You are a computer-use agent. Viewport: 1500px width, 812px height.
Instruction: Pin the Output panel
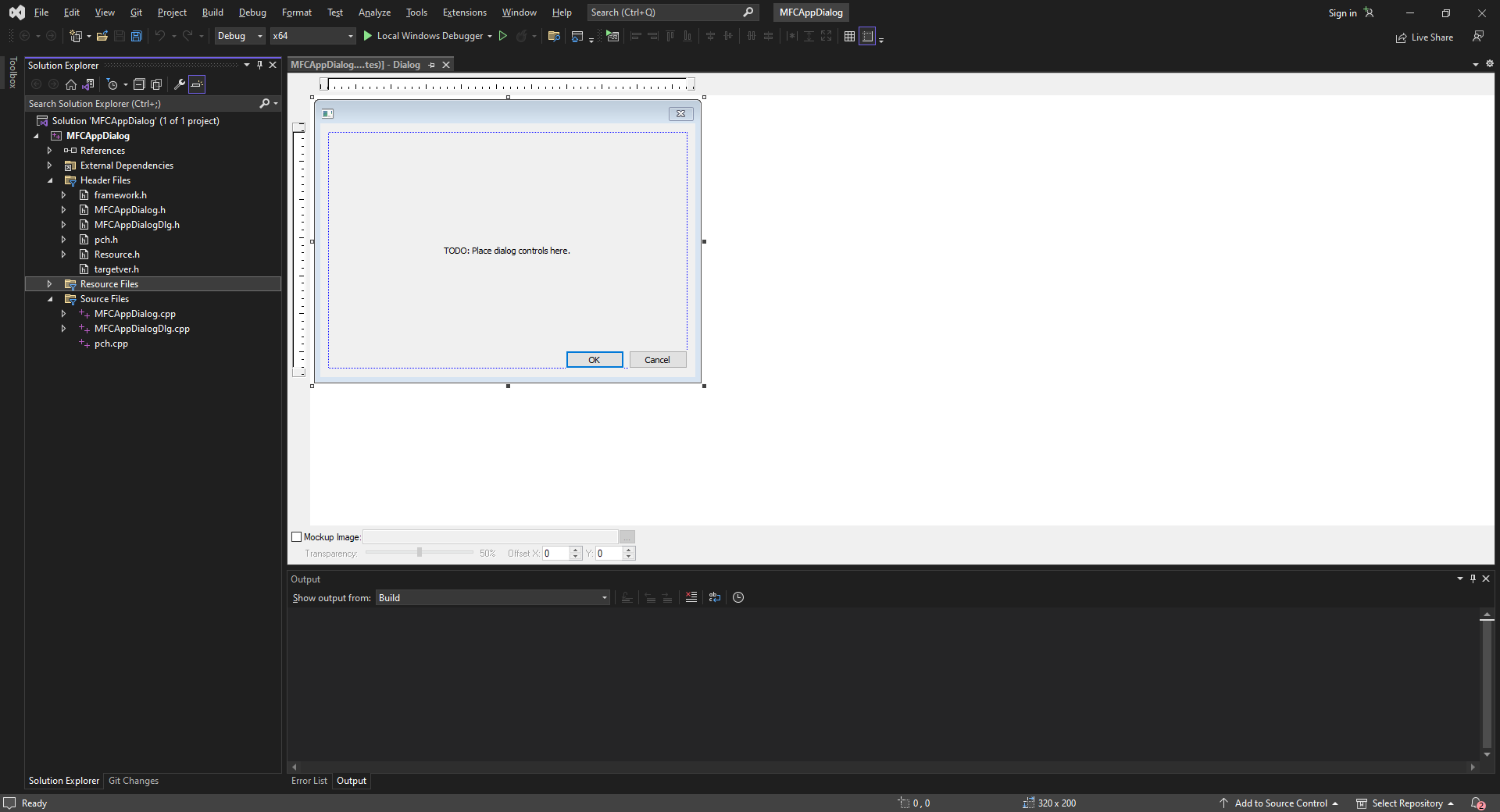(x=1472, y=579)
